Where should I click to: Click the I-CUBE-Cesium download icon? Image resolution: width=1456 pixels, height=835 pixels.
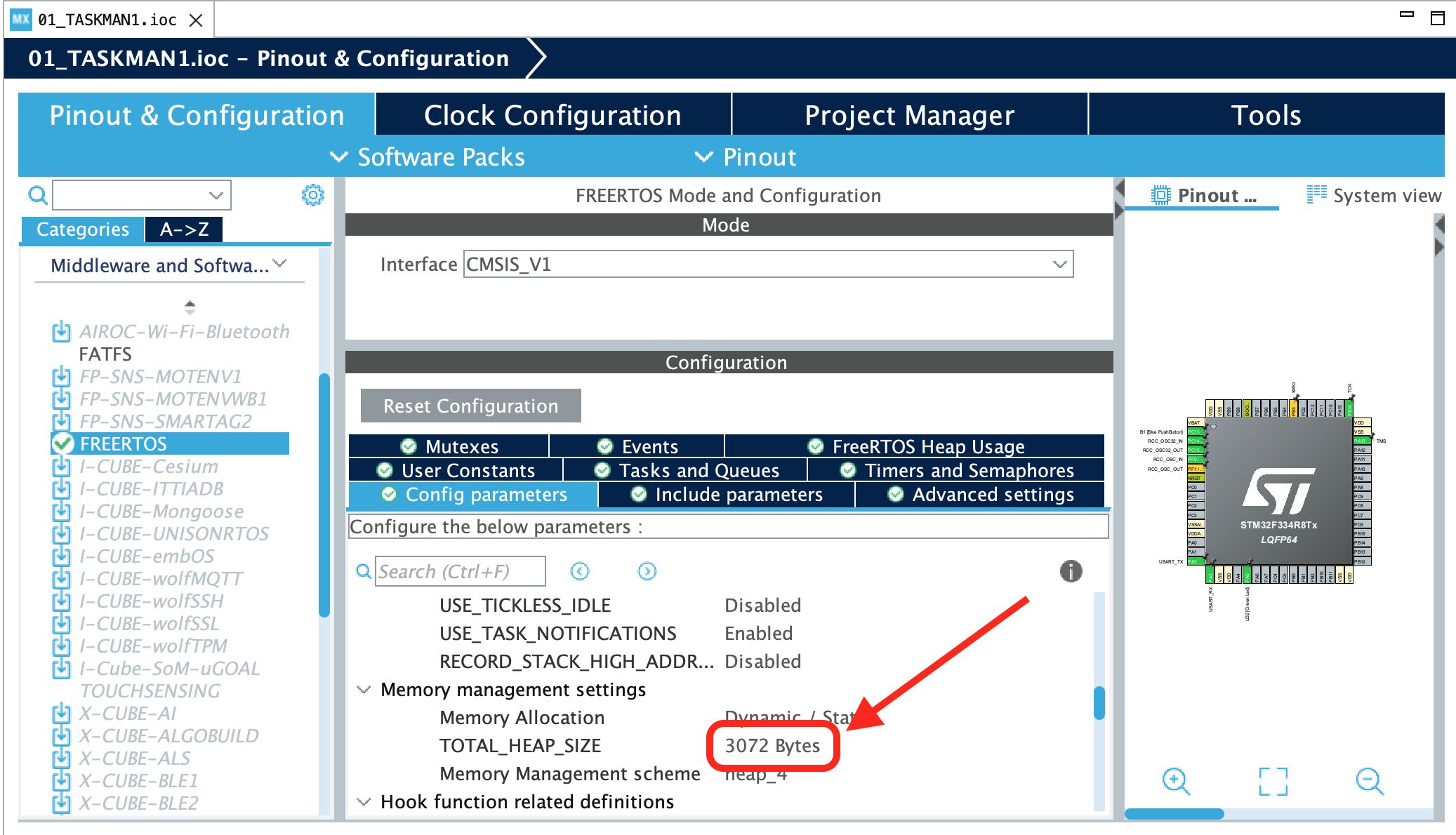pyautogui.click(x=62, y=466)
